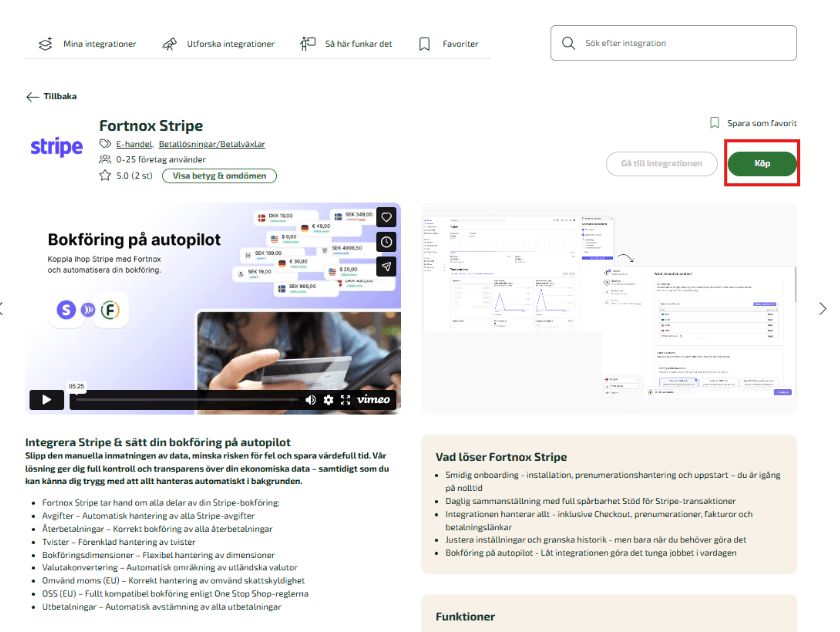Open video settings gear icon
840x632 pixels.
click(x=328, y=400)
